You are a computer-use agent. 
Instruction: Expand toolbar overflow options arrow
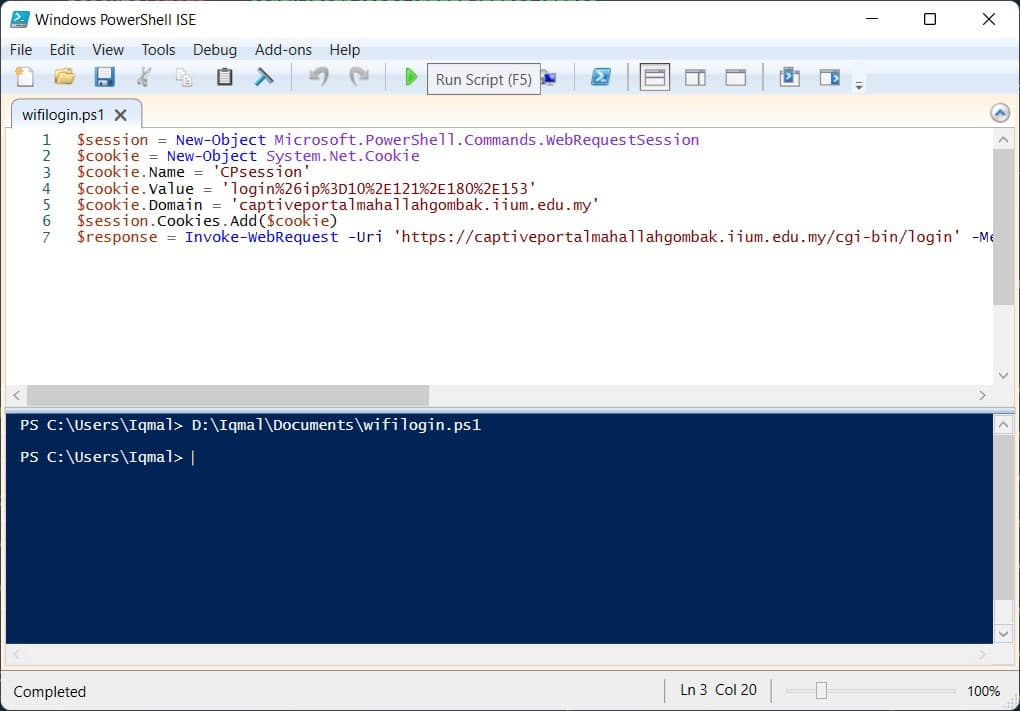pyautogui.click(x=859, y=85)
